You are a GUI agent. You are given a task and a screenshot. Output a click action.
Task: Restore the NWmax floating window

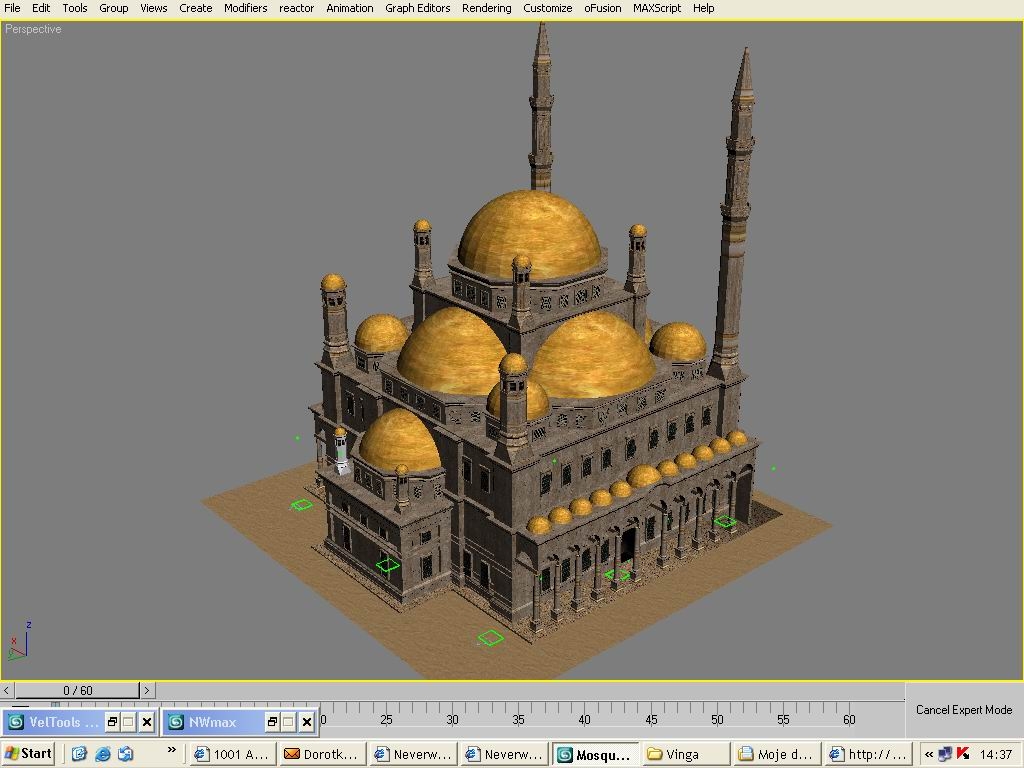[272, 722]
